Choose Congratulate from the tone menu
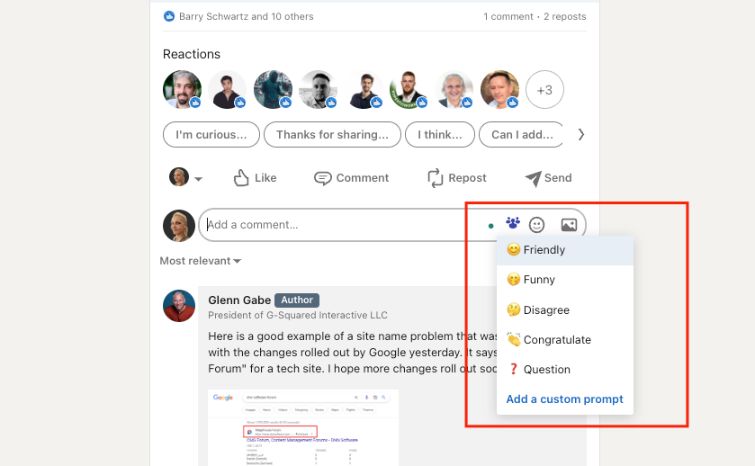The height and width of the screenshot is (466, 755). click(557, 340)
